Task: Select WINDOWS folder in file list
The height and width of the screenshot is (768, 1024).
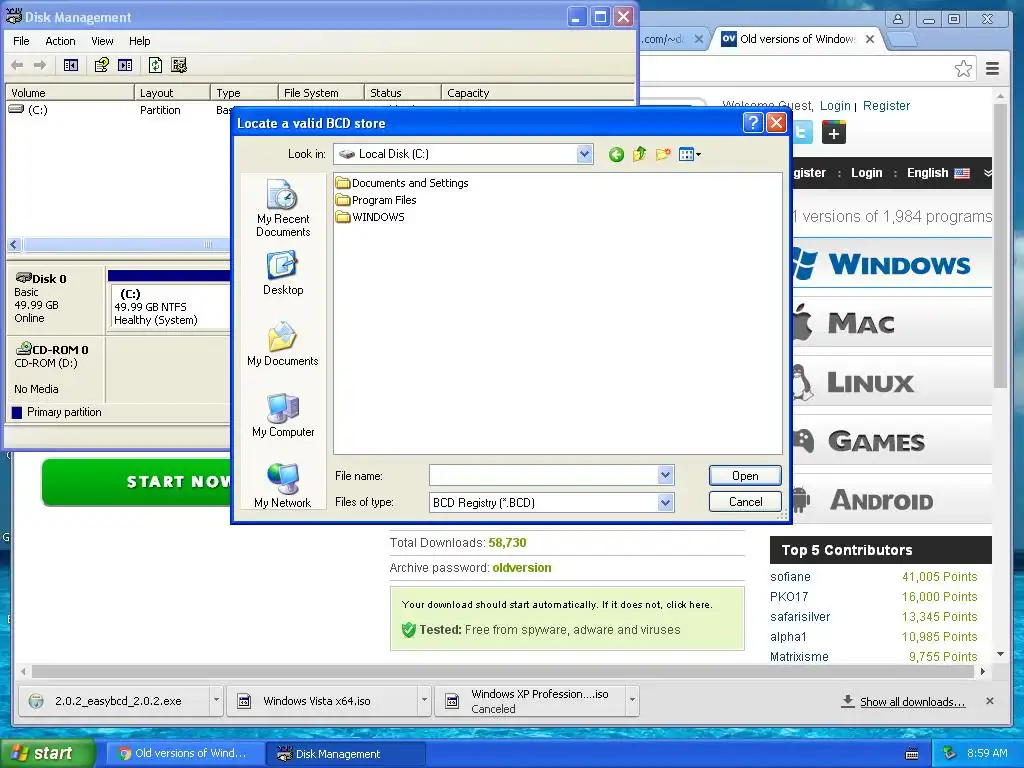Action: [370, 217]
